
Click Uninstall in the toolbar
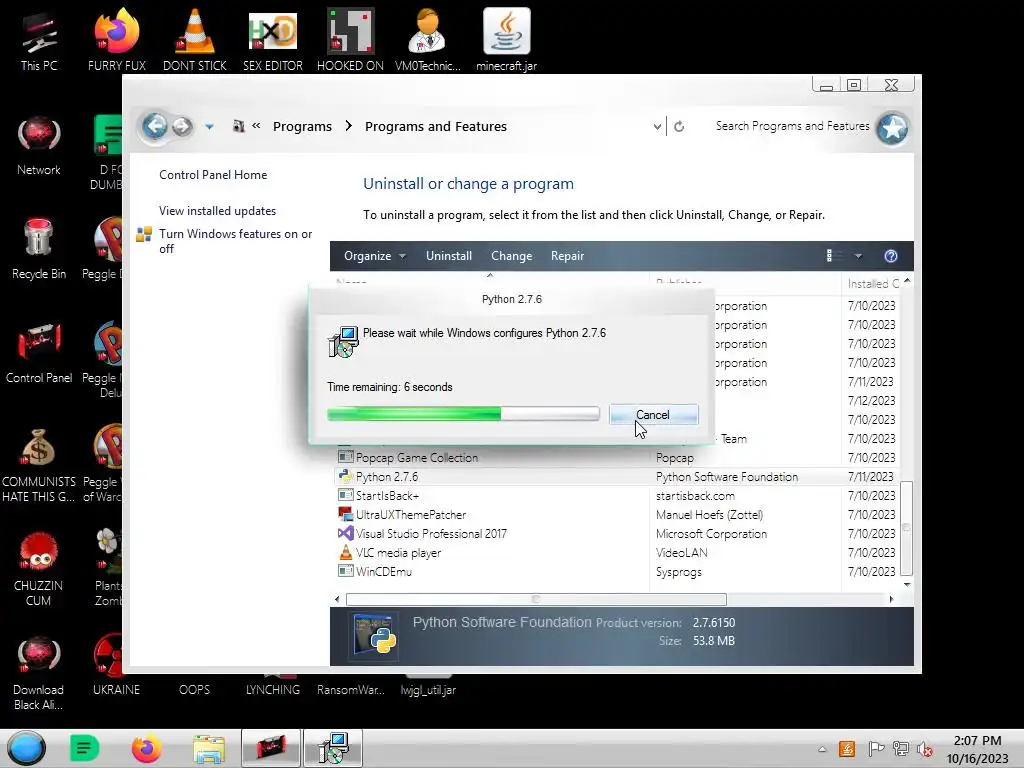[x=449, y=256]
